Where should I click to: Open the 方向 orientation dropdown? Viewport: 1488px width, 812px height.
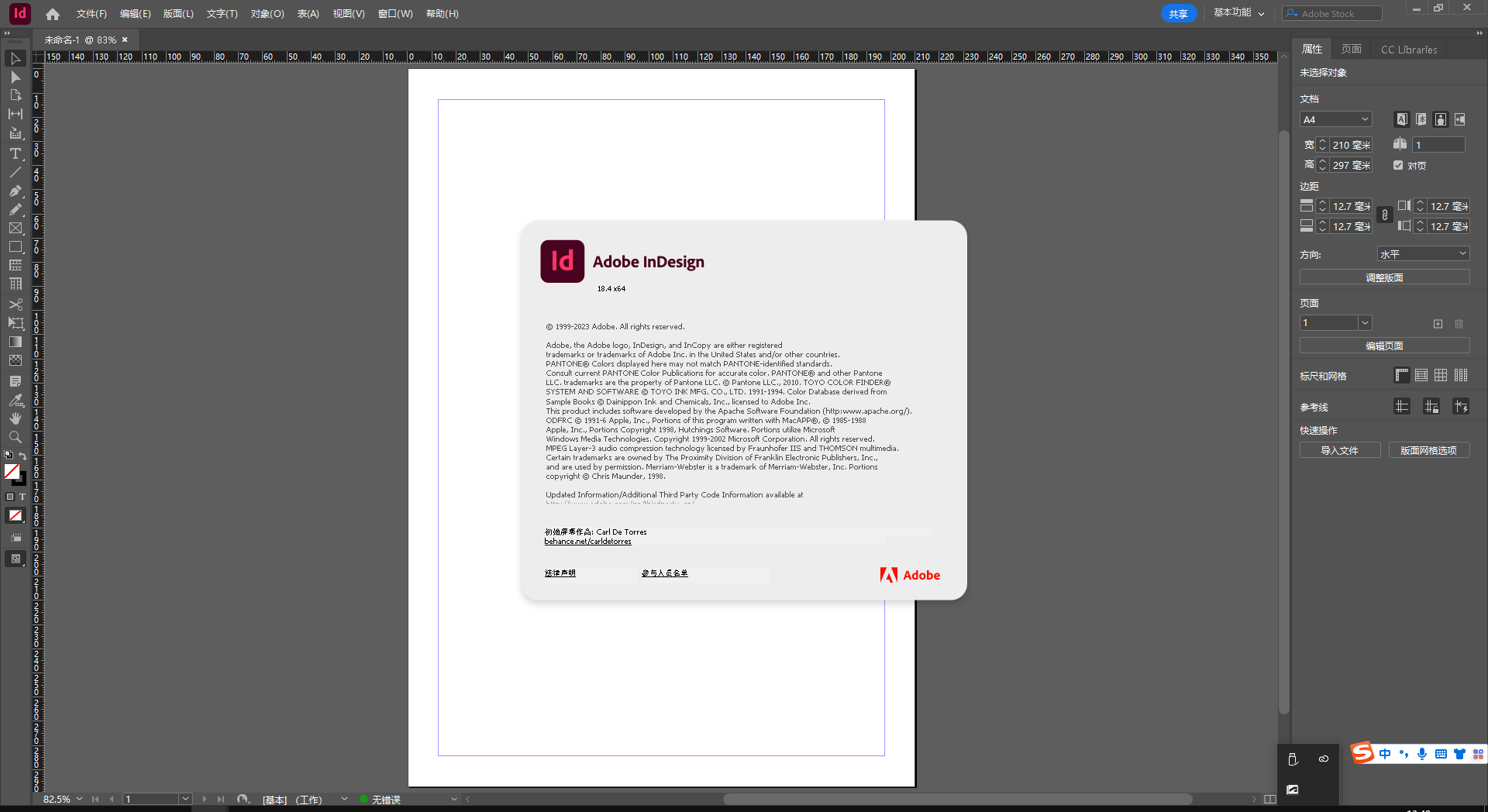point(1423,253)
